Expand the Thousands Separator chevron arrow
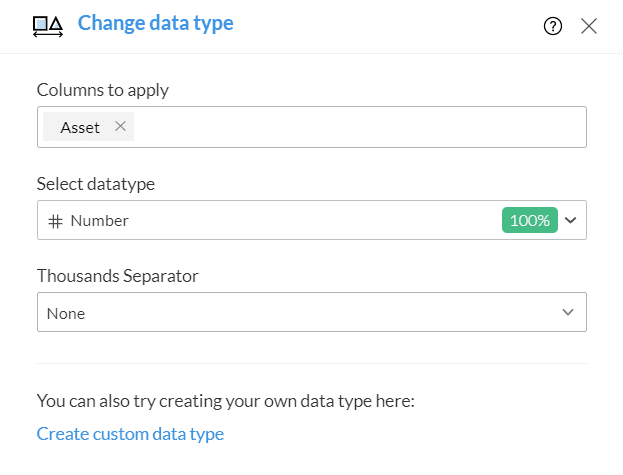The height and width of the screenshot is (475, 623). point(568,313)
